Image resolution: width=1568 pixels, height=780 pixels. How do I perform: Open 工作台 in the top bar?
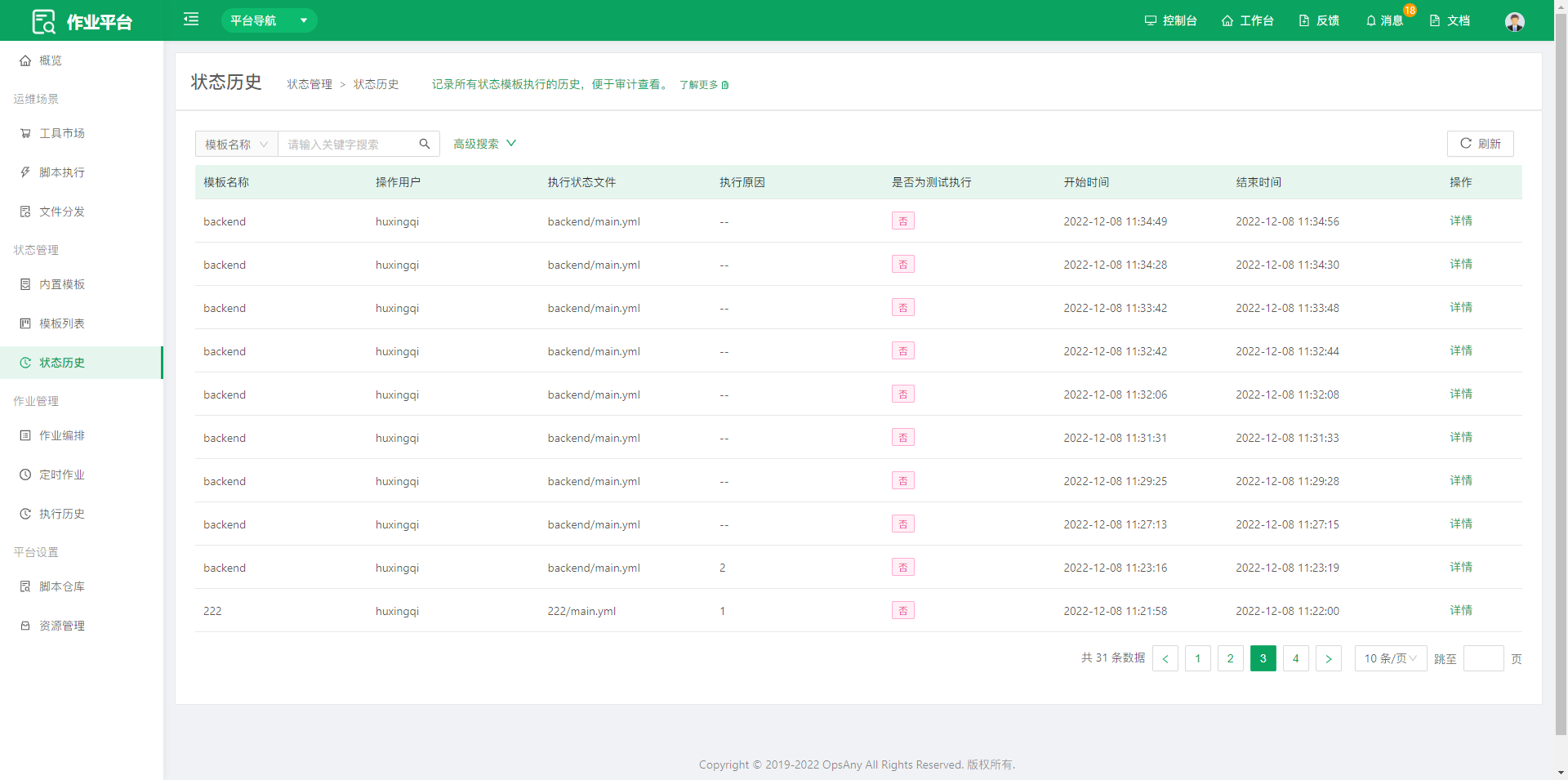(x=1247, y=20)
